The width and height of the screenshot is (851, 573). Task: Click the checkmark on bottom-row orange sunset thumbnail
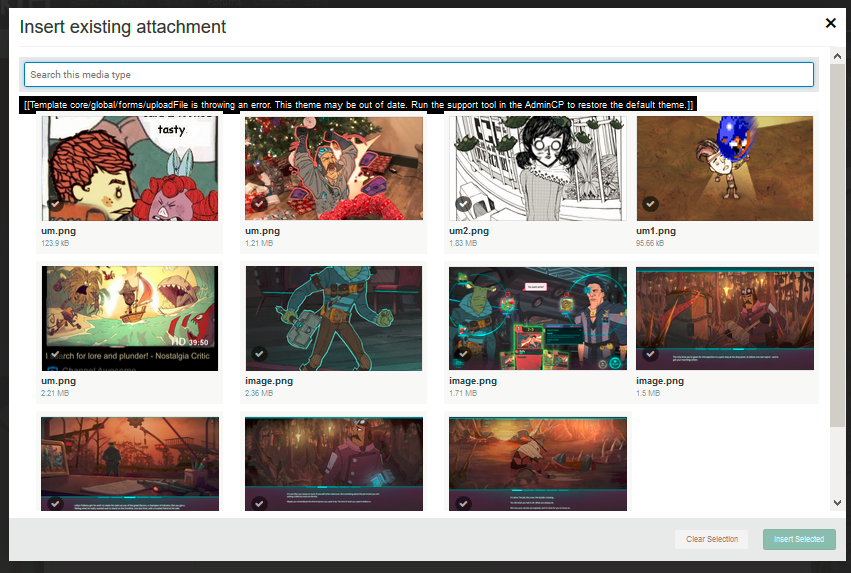click(463, 503)
